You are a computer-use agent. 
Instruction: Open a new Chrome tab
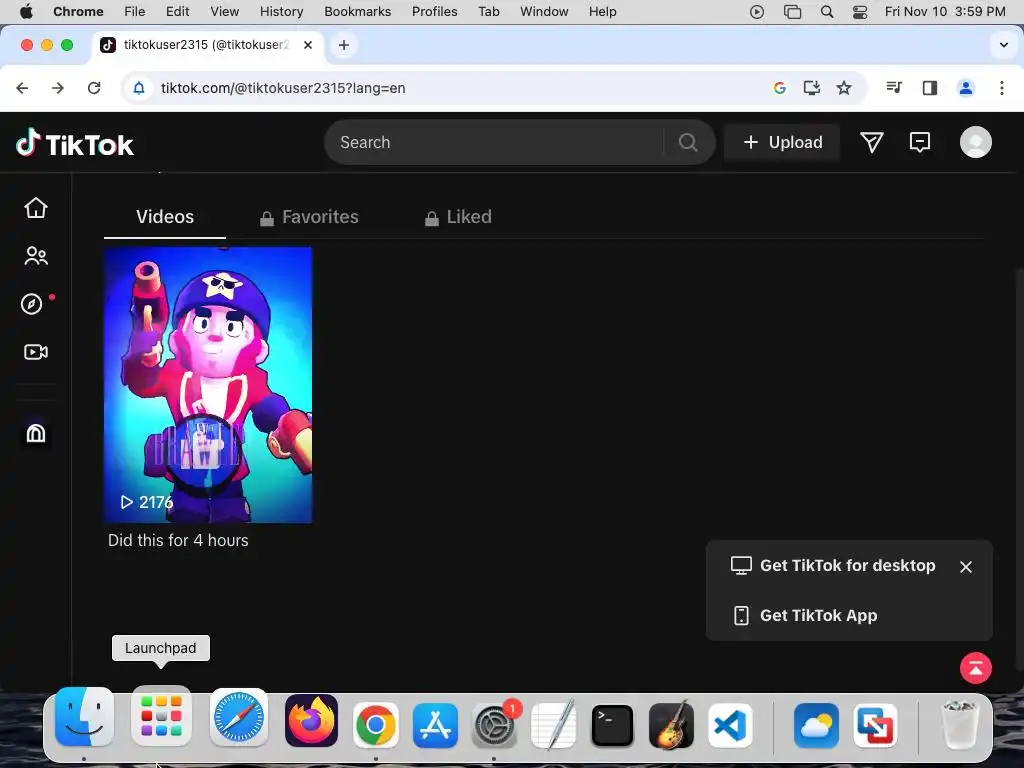point(344,45)
